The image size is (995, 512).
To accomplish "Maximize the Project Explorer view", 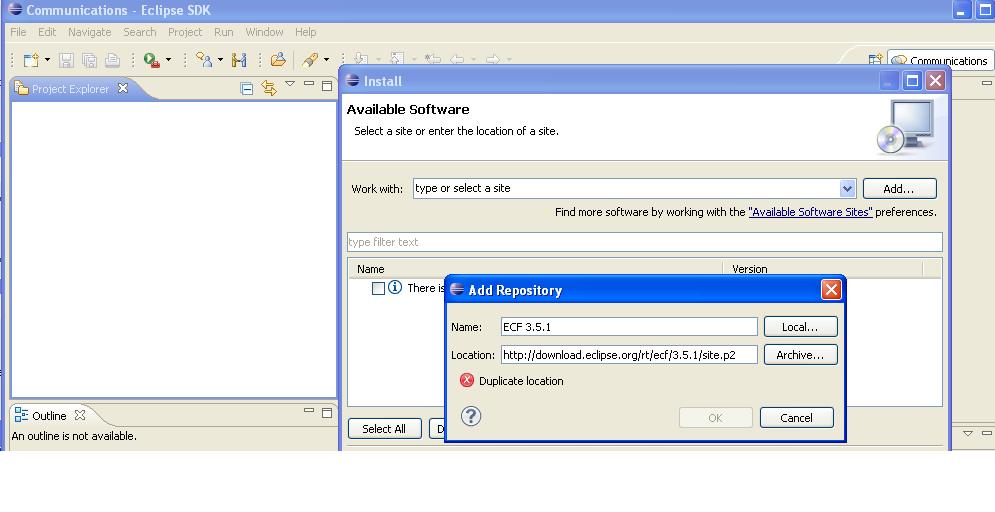I will [327, 86].
